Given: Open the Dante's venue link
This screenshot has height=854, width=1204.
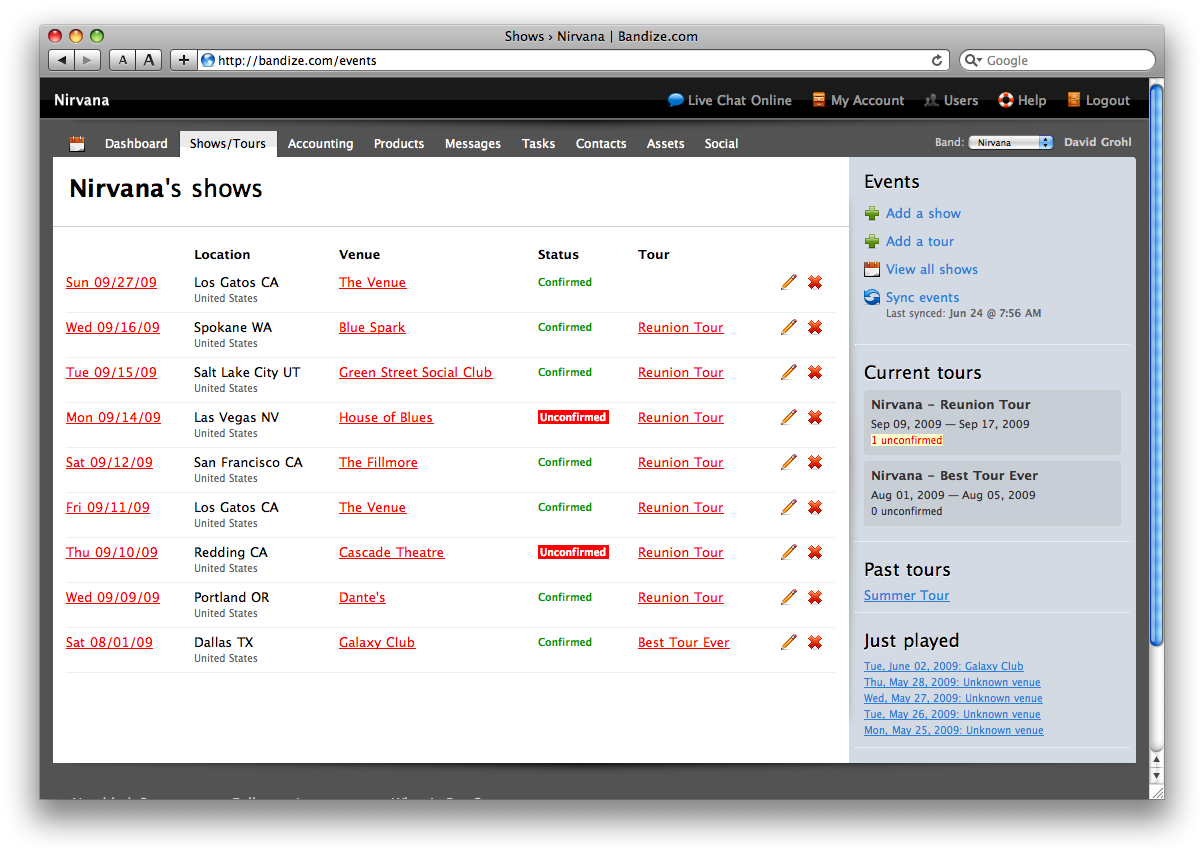Looking at the screenshot, I should (362, 597).
